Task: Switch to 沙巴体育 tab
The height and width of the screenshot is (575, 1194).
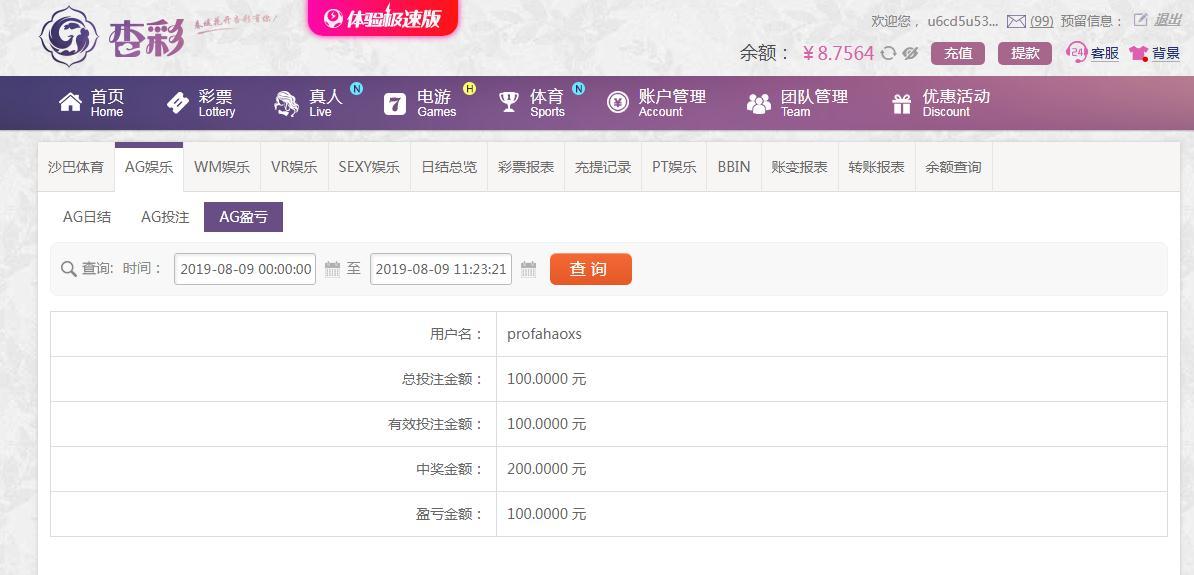Action: click(76, 167)
